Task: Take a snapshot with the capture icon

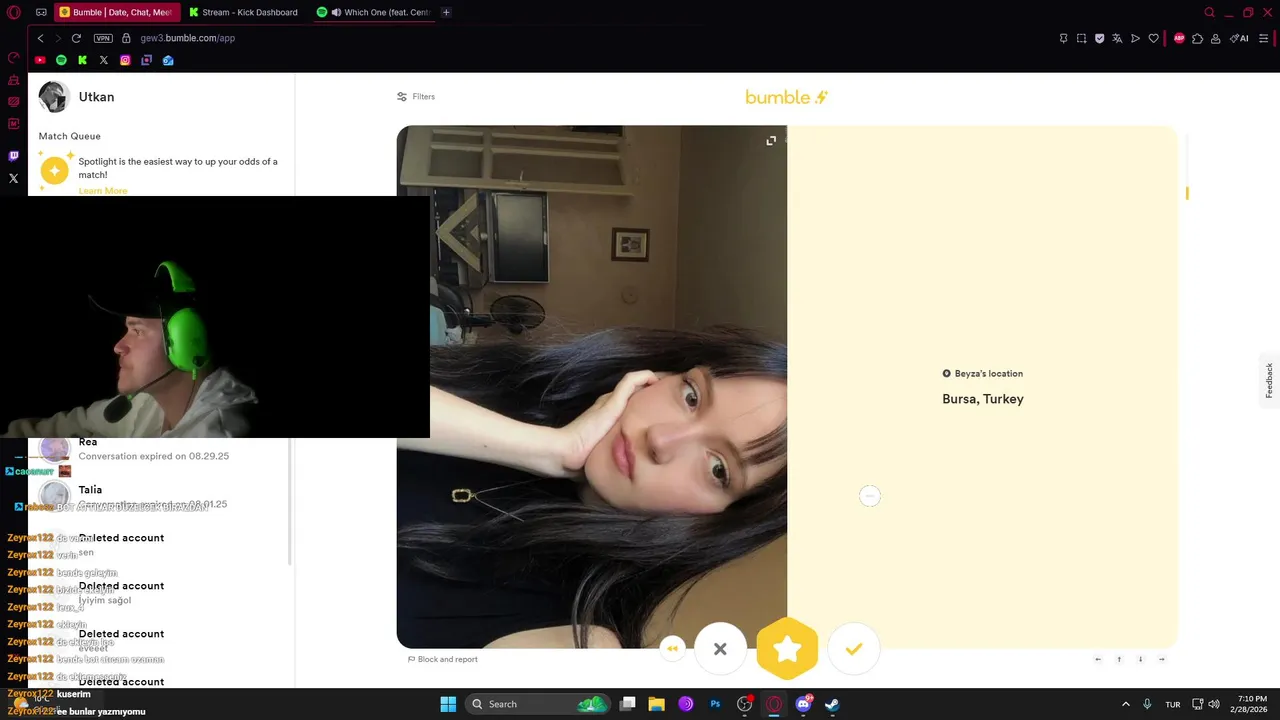Action: (1081, 38)
